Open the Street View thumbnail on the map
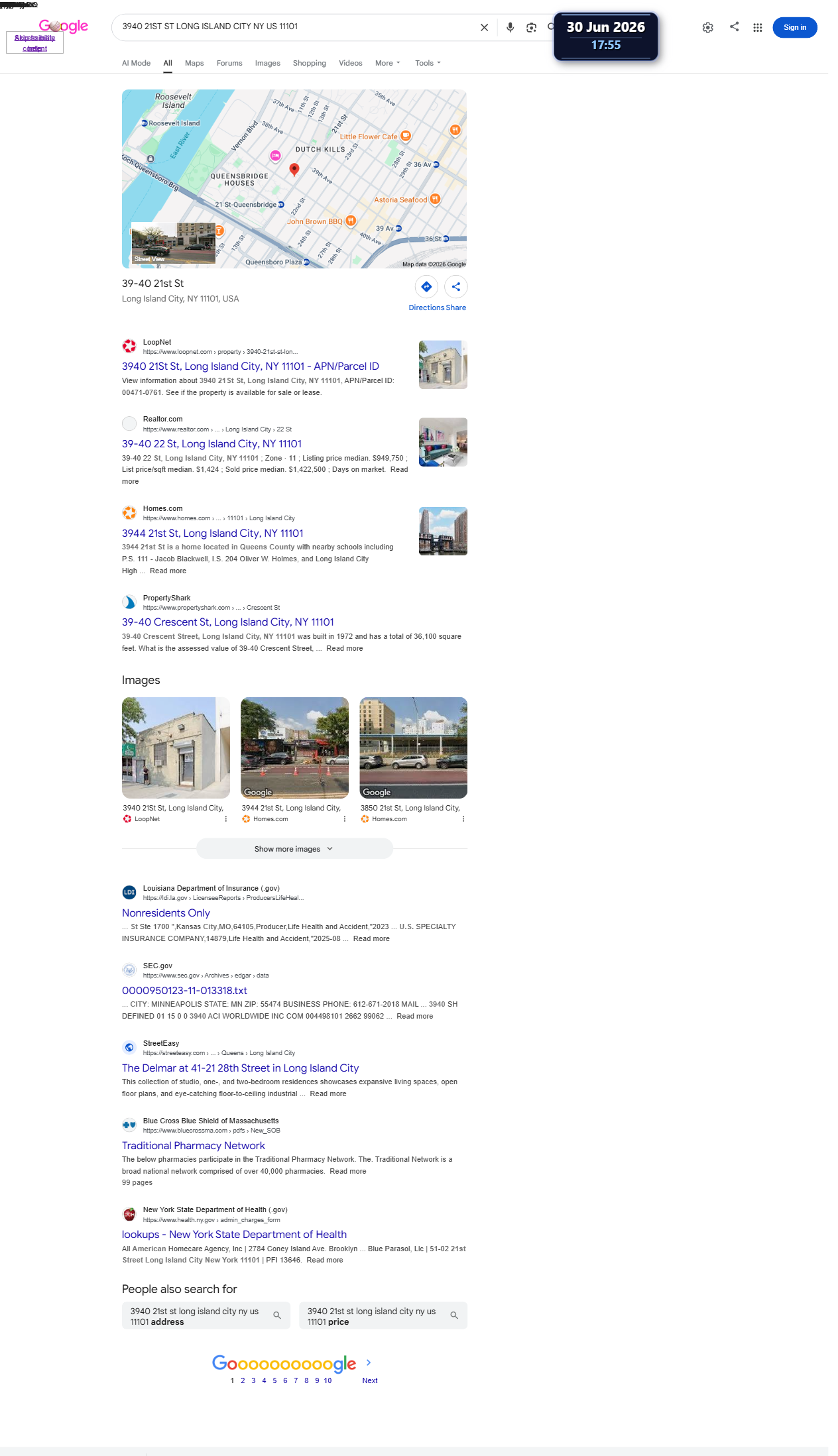The image size is (838, 1456). point(174,243)
